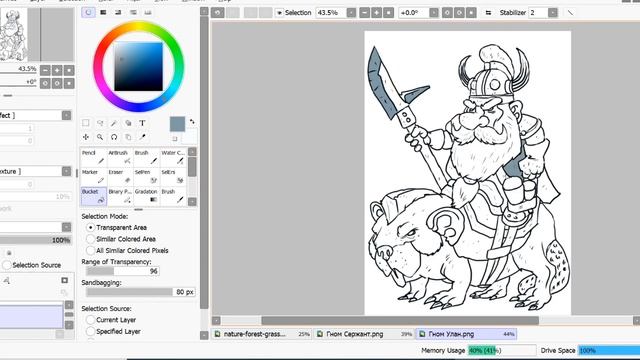Switch to Гном Улан.png tab

click(467, 334)
